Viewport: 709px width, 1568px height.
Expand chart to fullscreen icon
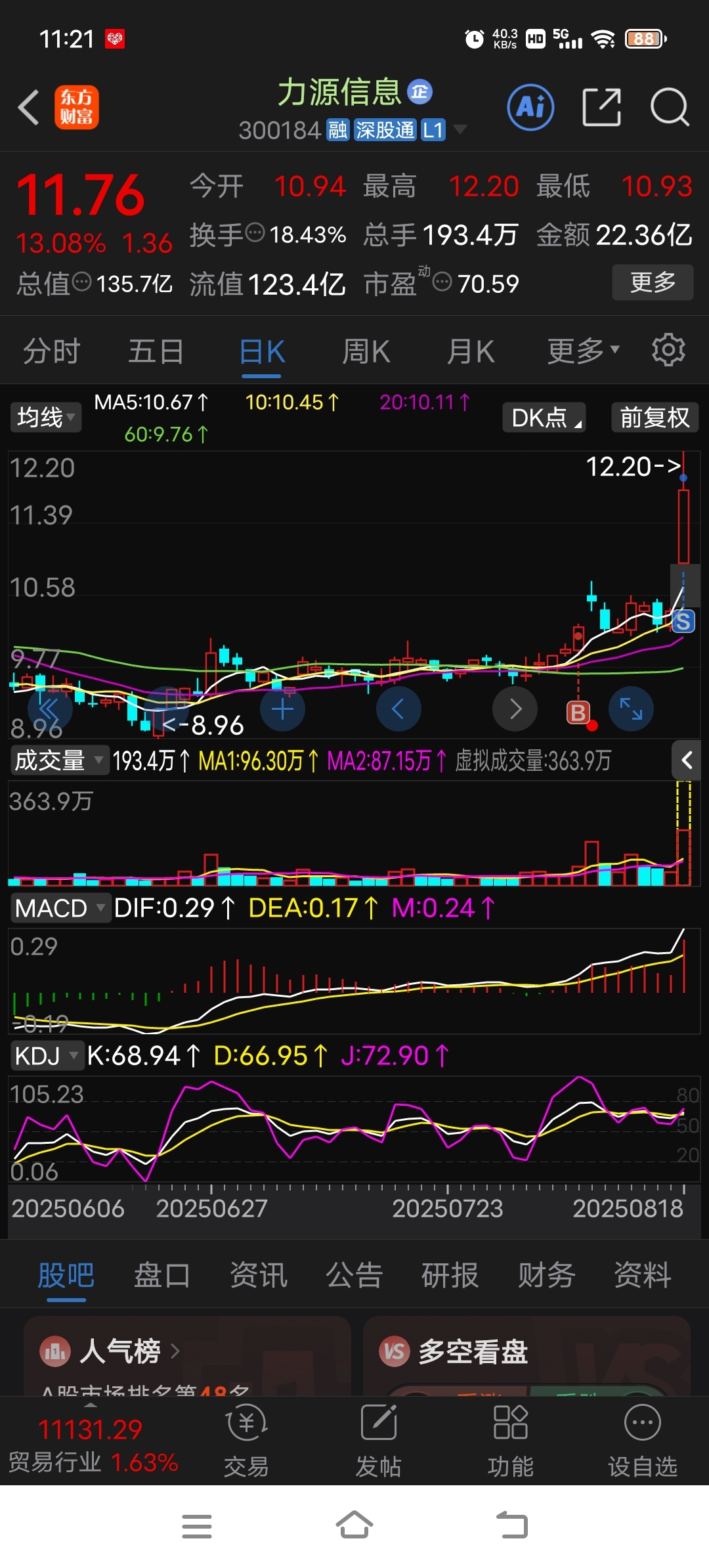(631, 709)
